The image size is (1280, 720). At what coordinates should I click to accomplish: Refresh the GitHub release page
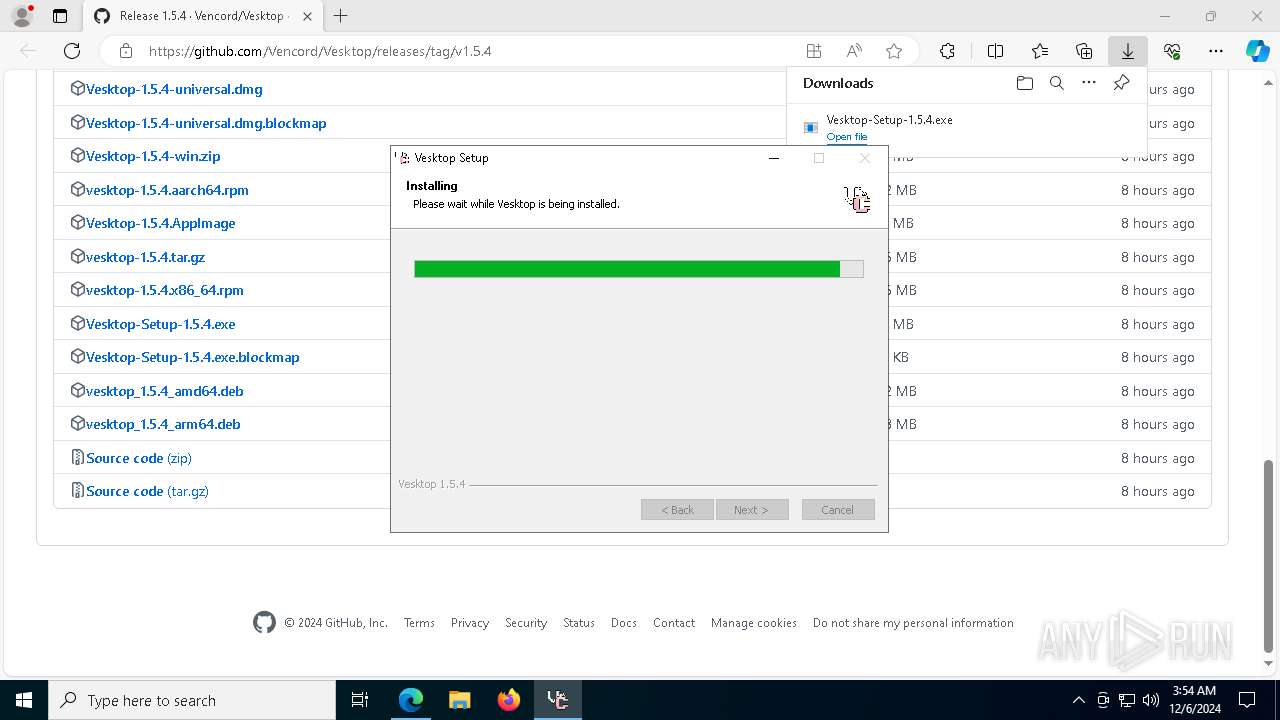tap(72, 51)
